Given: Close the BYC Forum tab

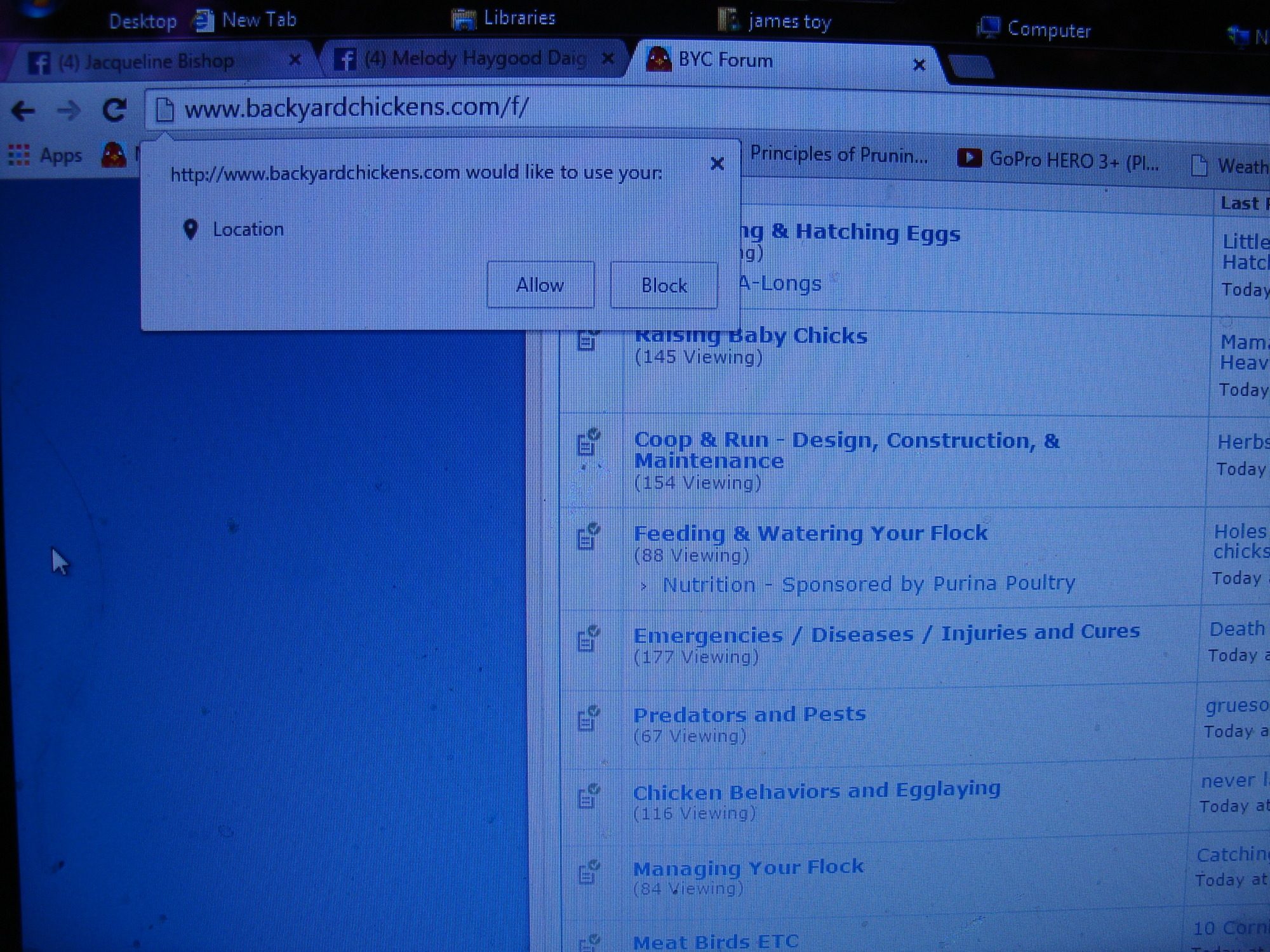Looking at the screenshot, I should click(x=918, y=65).
